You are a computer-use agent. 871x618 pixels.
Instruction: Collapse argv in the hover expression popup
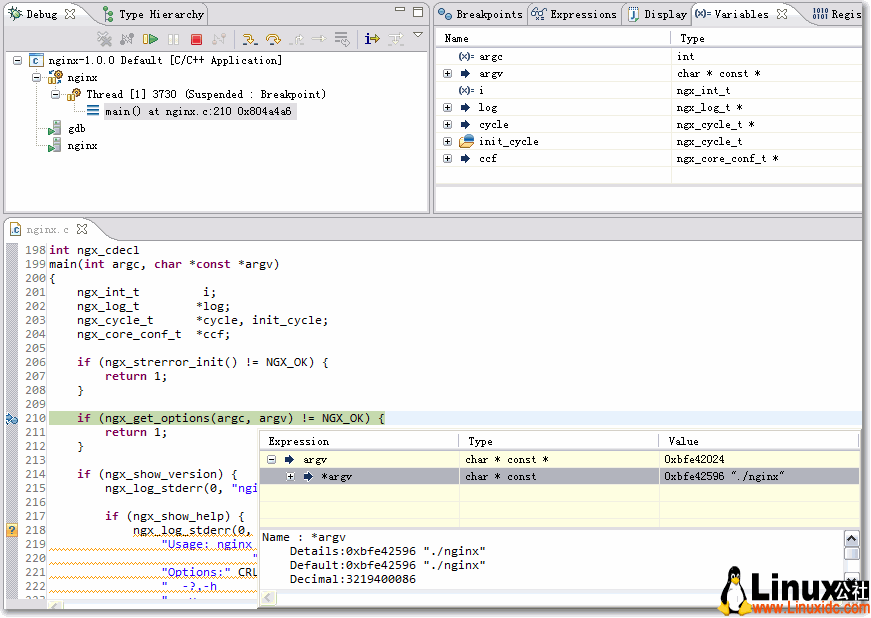[271, 459]
